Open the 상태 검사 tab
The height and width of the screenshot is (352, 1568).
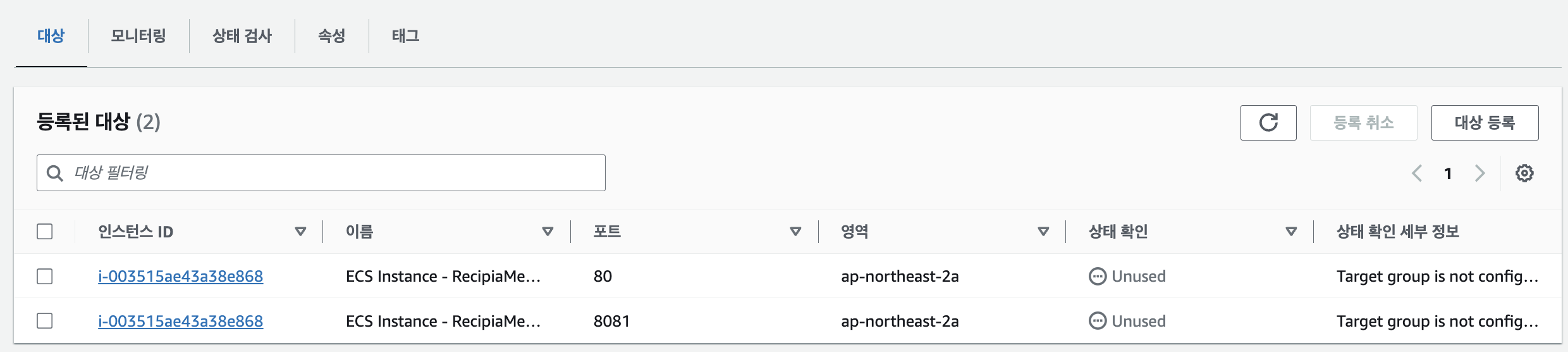(x=242, y=35)
